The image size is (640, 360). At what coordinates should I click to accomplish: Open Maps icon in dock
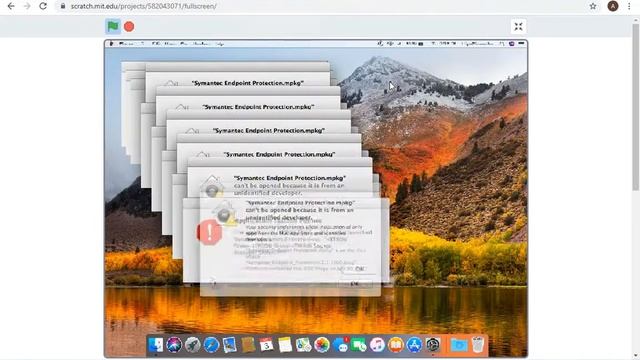303,345
